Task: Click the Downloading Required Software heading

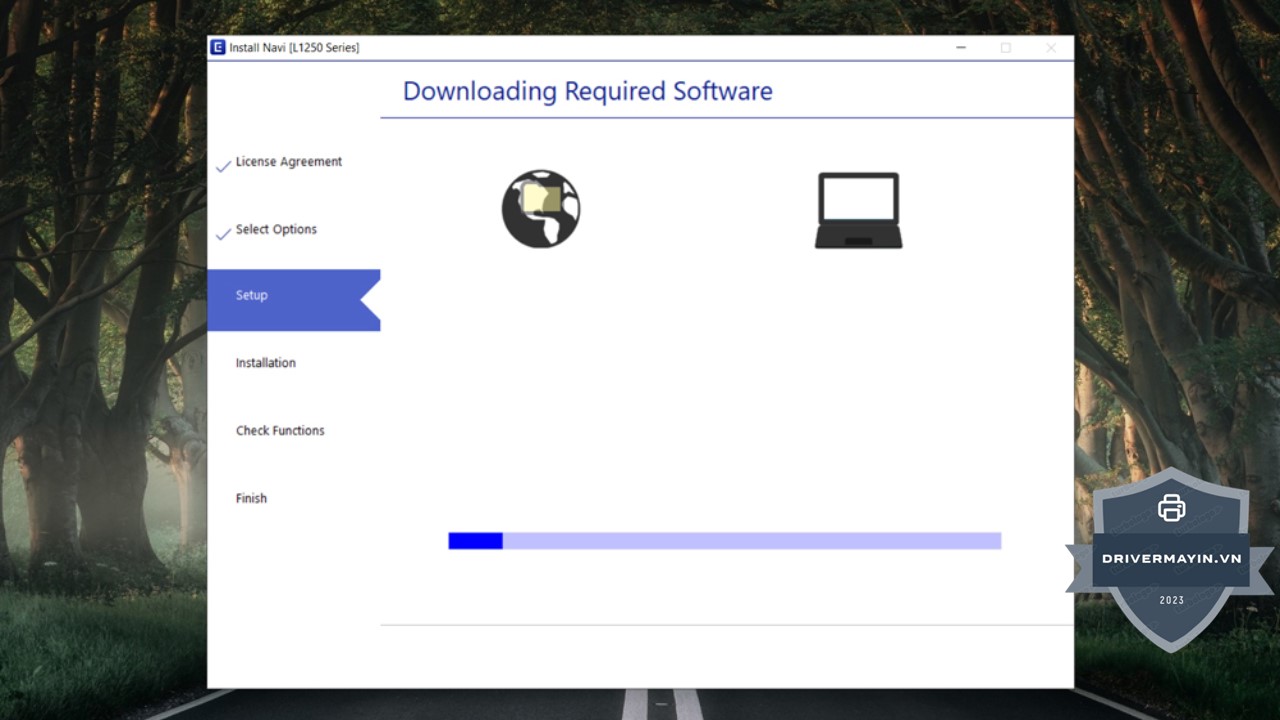Action: click(x=587, y=91)
